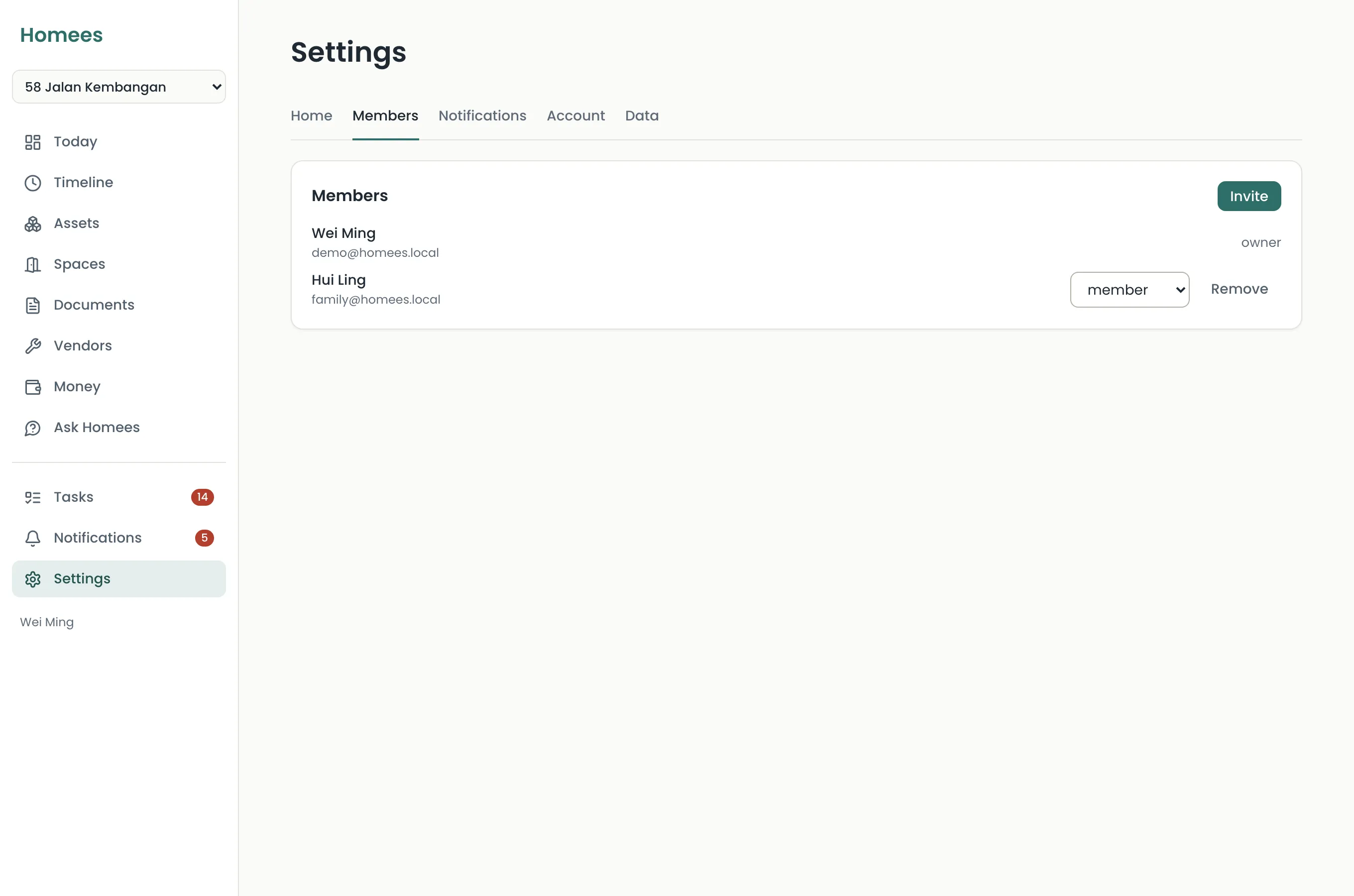Open the Notifications settings tab
1354x896 pixels.
[482, 115]
